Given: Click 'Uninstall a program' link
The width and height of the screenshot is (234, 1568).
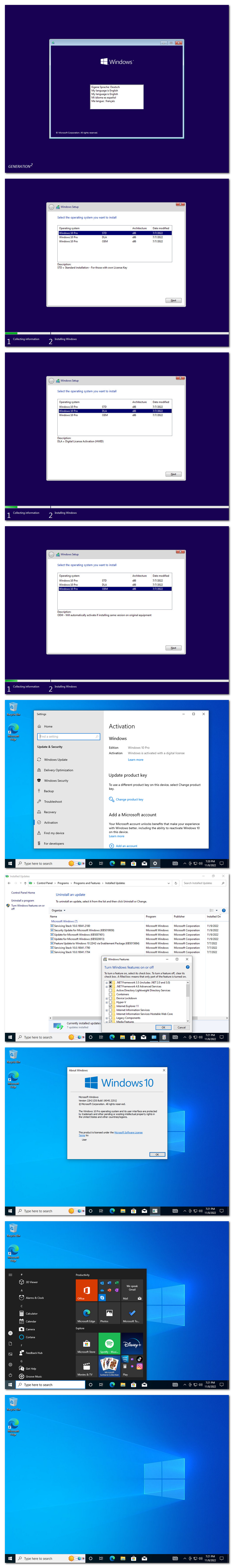Looking at the screenshot, I should pyautogui.click(x=22, y=900).
